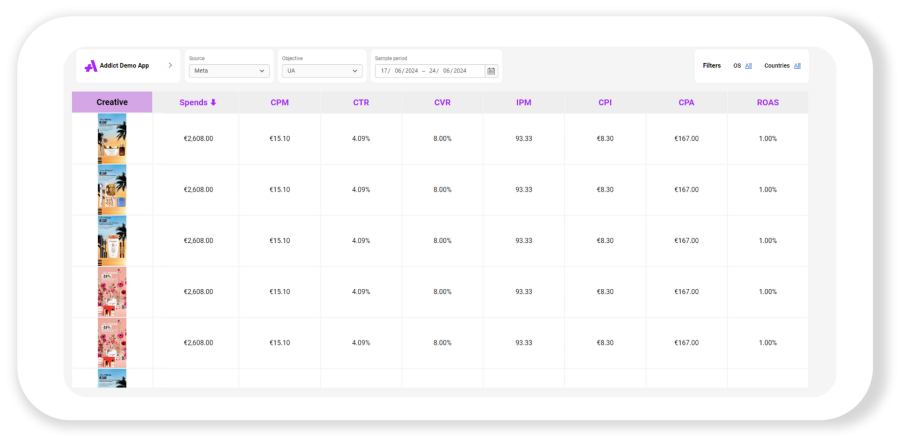
Task: Click the OS filter All link
Action: 748,66
